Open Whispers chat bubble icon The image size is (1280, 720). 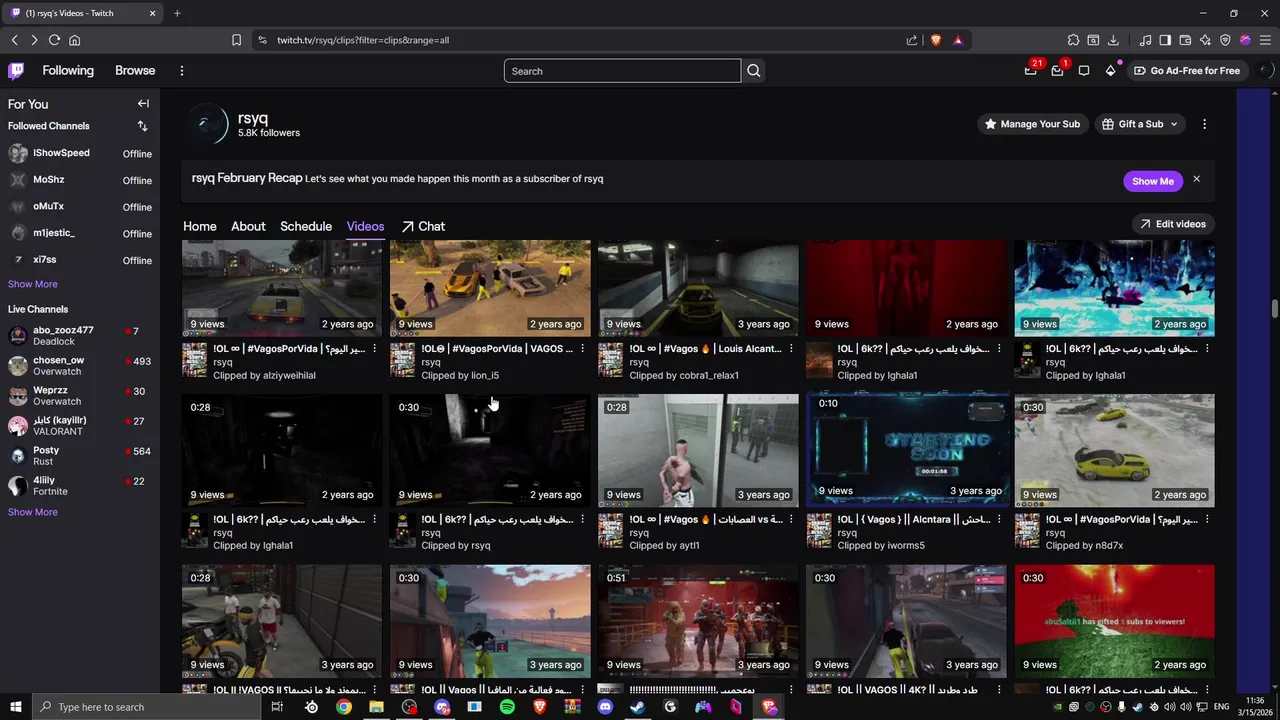tap(1084, 71)
